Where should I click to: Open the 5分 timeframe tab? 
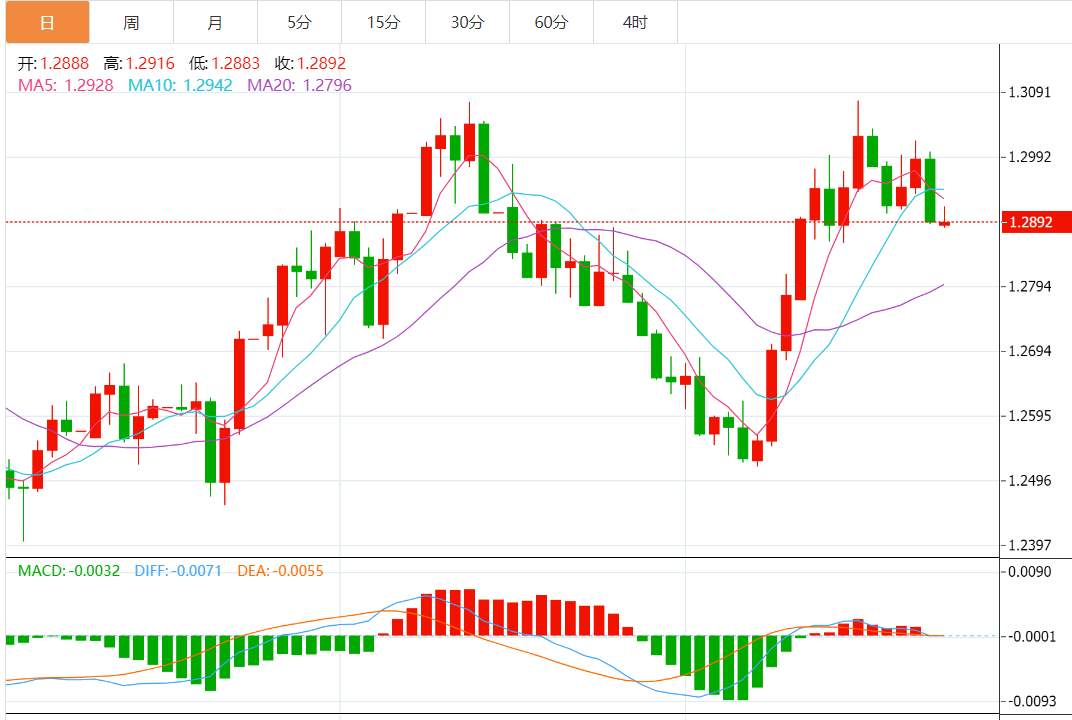(x=299, y=23)
